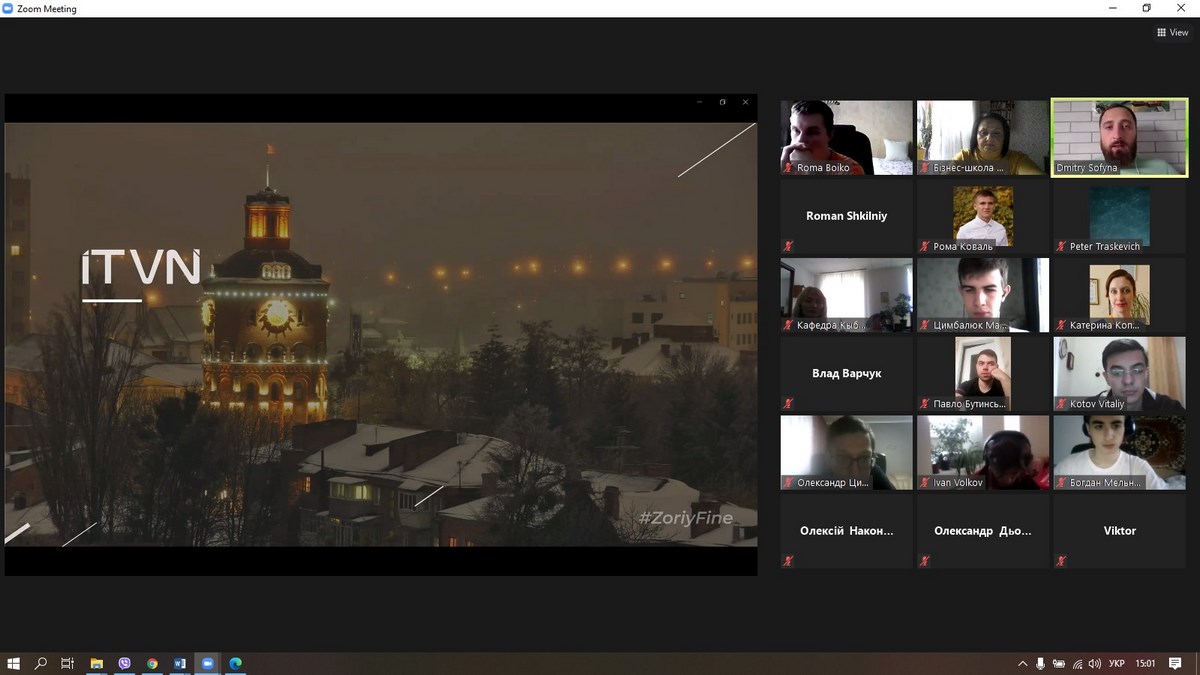This screenshot has width=1200, height=675.
Task: Switch to Microsoft Word in taskbar
Action: pos(180,663)
